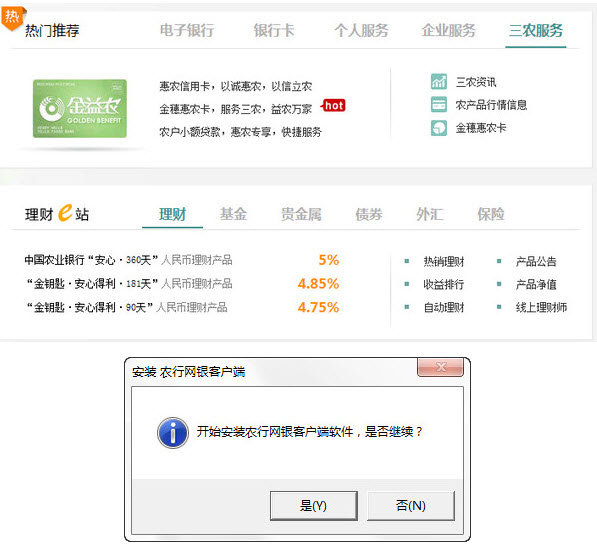Click the orange e logo in 理财e站

coord(65,212)
